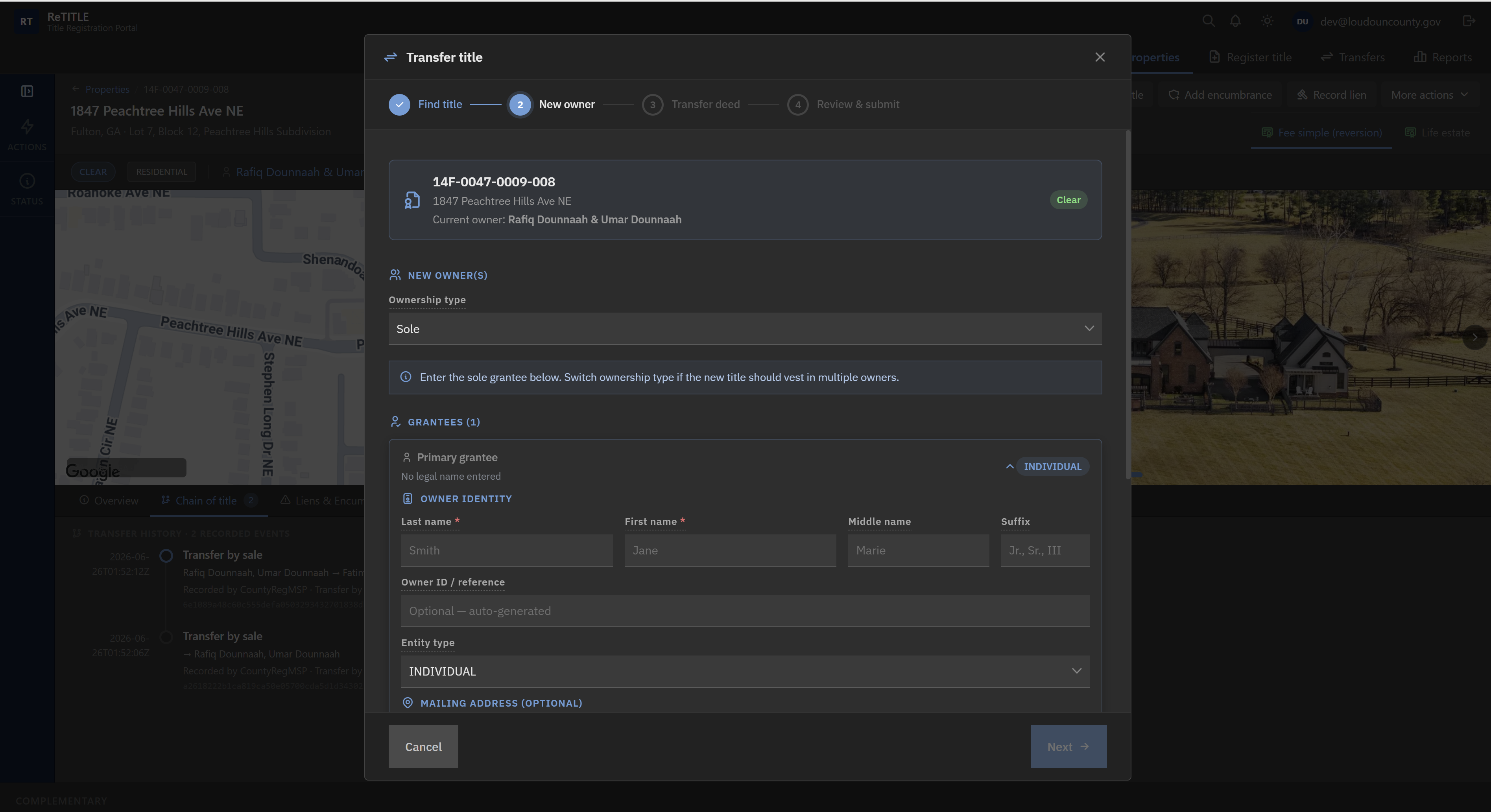The image size is (1491, 812).
Task: Select the Life estate tab
Action: click(1437, 133)
